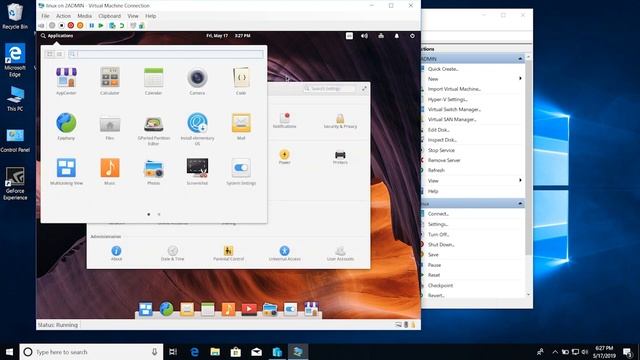Launch Epiphany web browser from launcher
The height and width of the screenshot is (360, 640).
point(66,127)
